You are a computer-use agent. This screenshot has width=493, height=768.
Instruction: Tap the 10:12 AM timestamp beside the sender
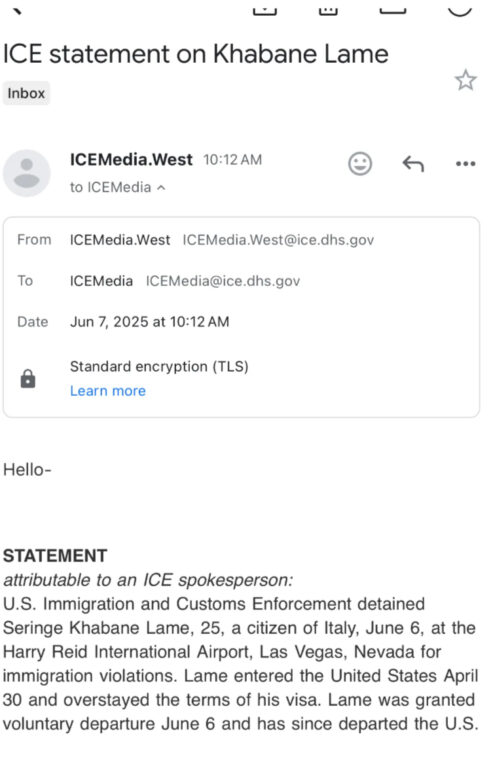[233, 160]
